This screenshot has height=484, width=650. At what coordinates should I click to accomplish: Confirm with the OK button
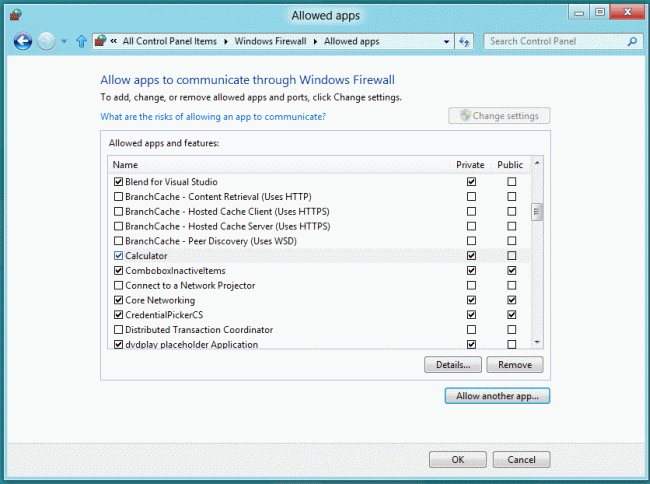click(x=458, y=460)
